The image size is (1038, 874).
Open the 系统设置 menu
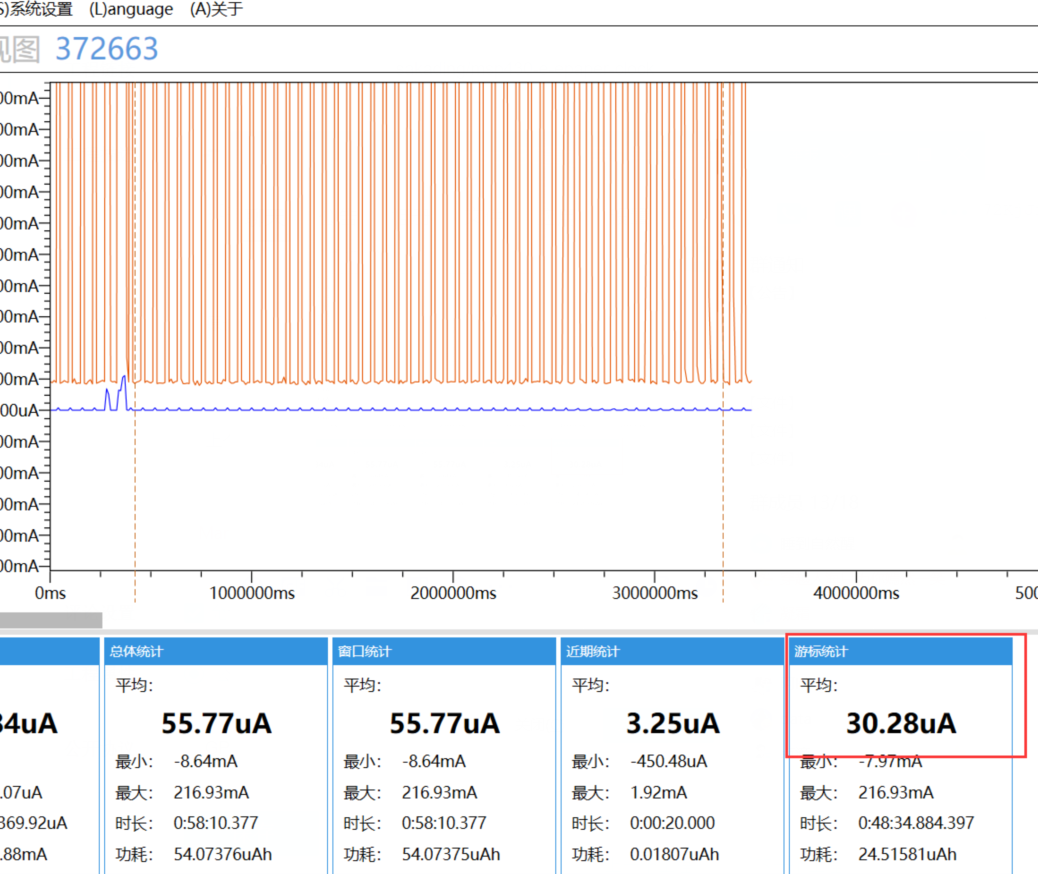[36, 9]
